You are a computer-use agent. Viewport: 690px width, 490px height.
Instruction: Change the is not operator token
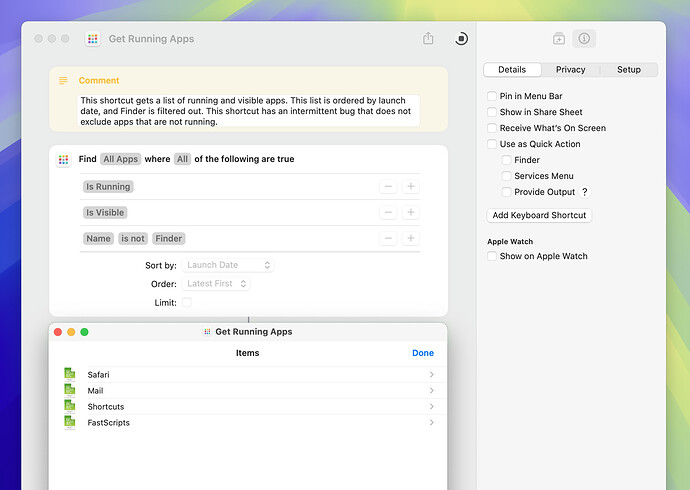tap(133, 238)
